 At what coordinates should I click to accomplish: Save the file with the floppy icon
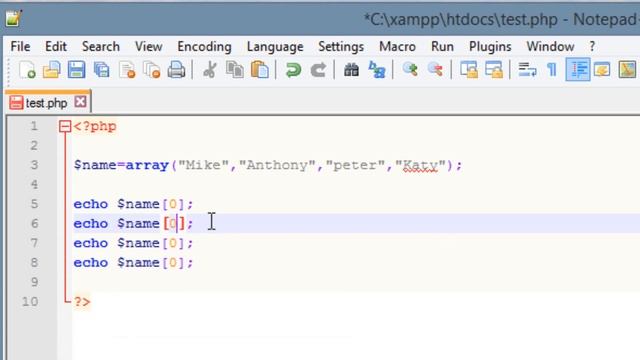coord(76,70)
